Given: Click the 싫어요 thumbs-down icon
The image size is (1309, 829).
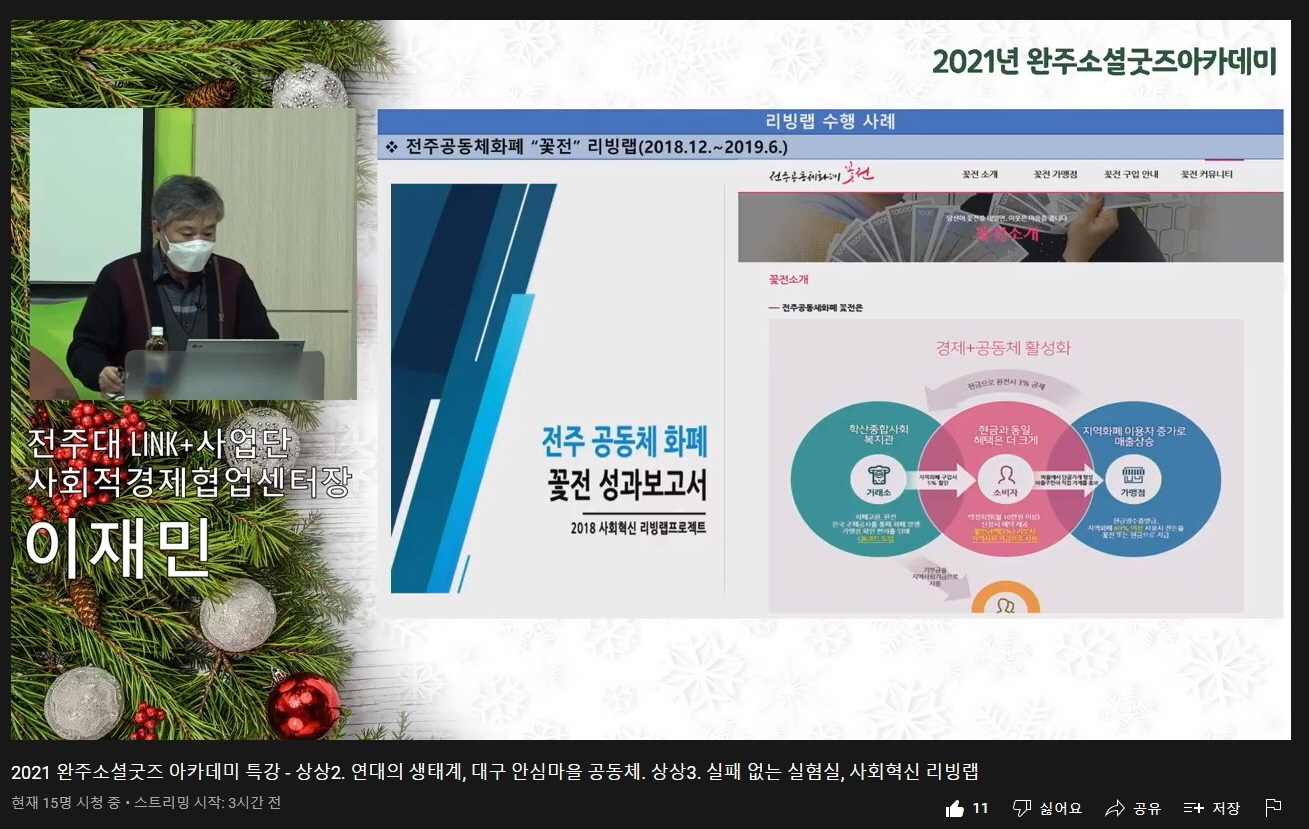Looking at the screenshot, I should (x=1021, y=808).
